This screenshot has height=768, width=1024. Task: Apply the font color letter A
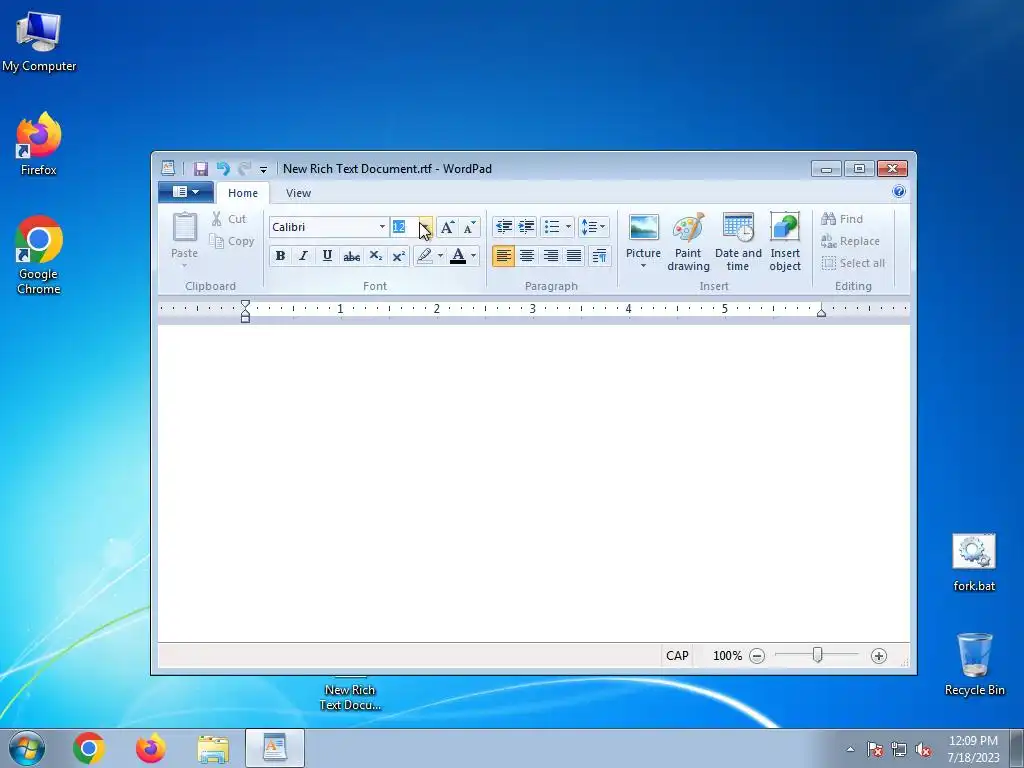(458, 256)
